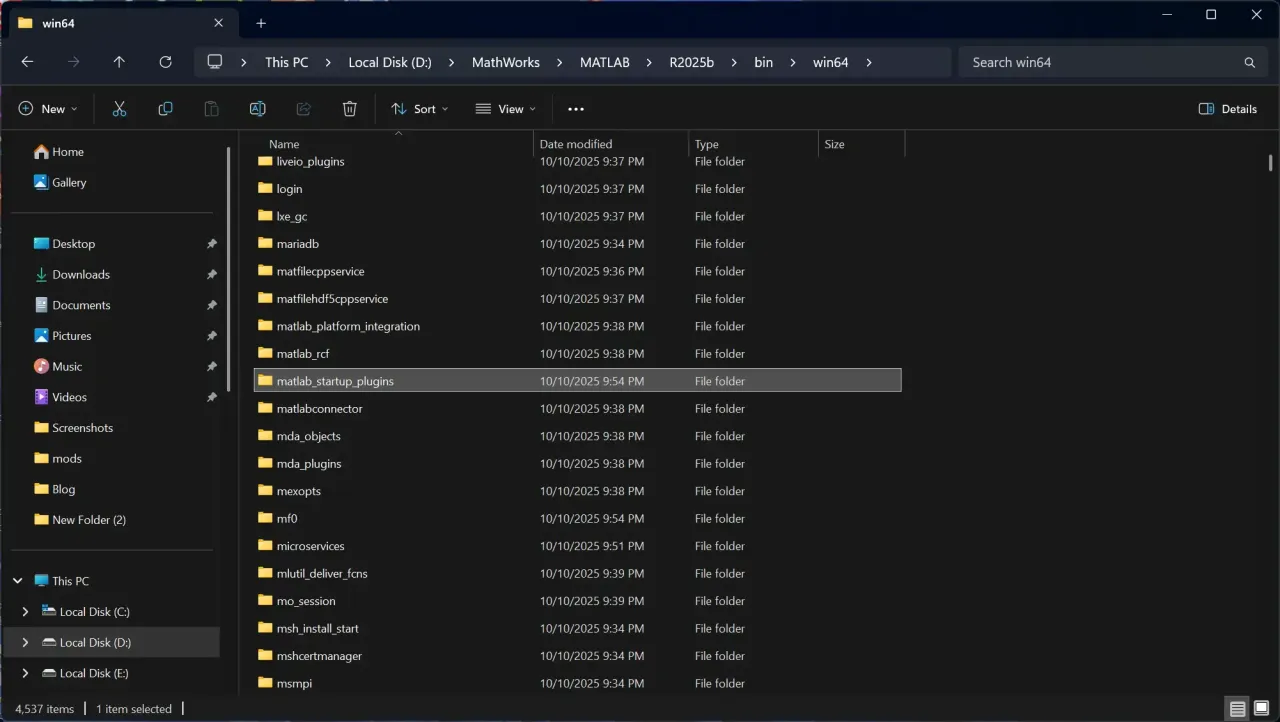This screenshot has height=722, width=1280.
Task: Open the See more ellipsis menu
Action: tap(575, 109)
